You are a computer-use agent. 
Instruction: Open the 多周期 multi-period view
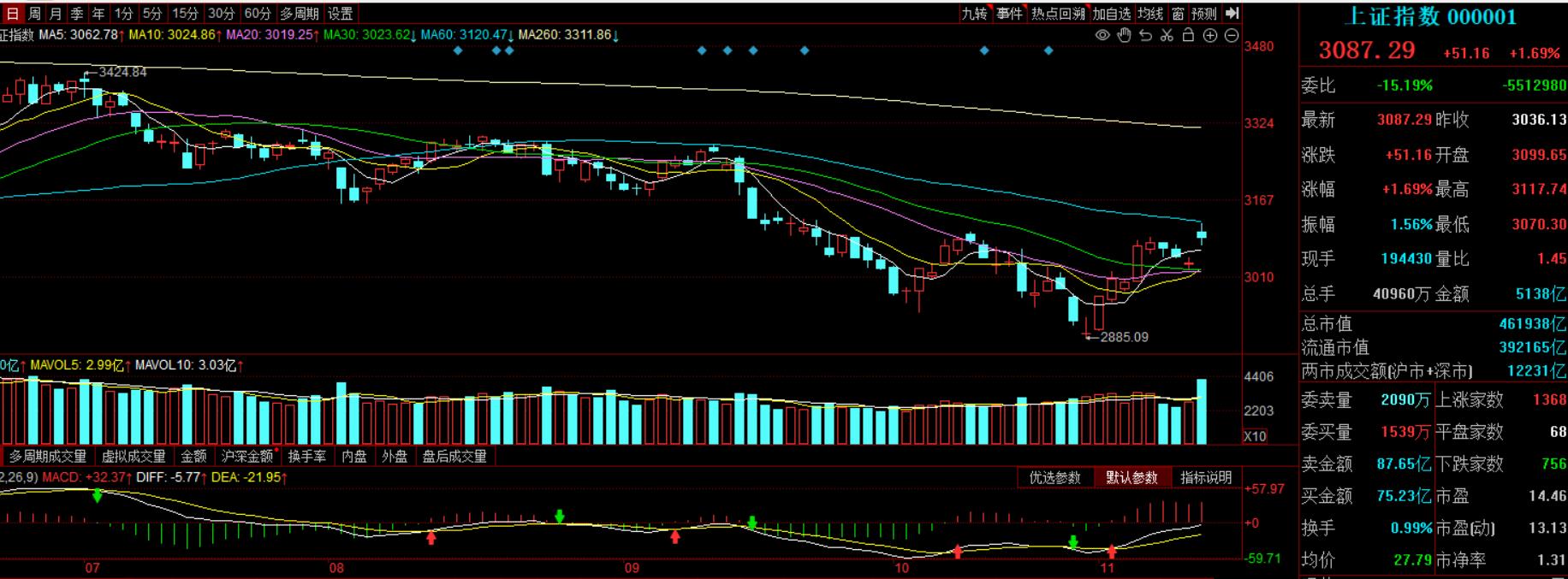pos(300,14)
